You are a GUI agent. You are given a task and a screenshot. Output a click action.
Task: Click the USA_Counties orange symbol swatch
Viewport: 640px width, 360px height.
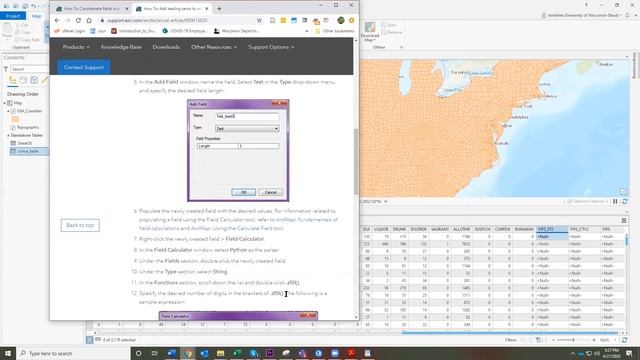click(x=15, y=119)
